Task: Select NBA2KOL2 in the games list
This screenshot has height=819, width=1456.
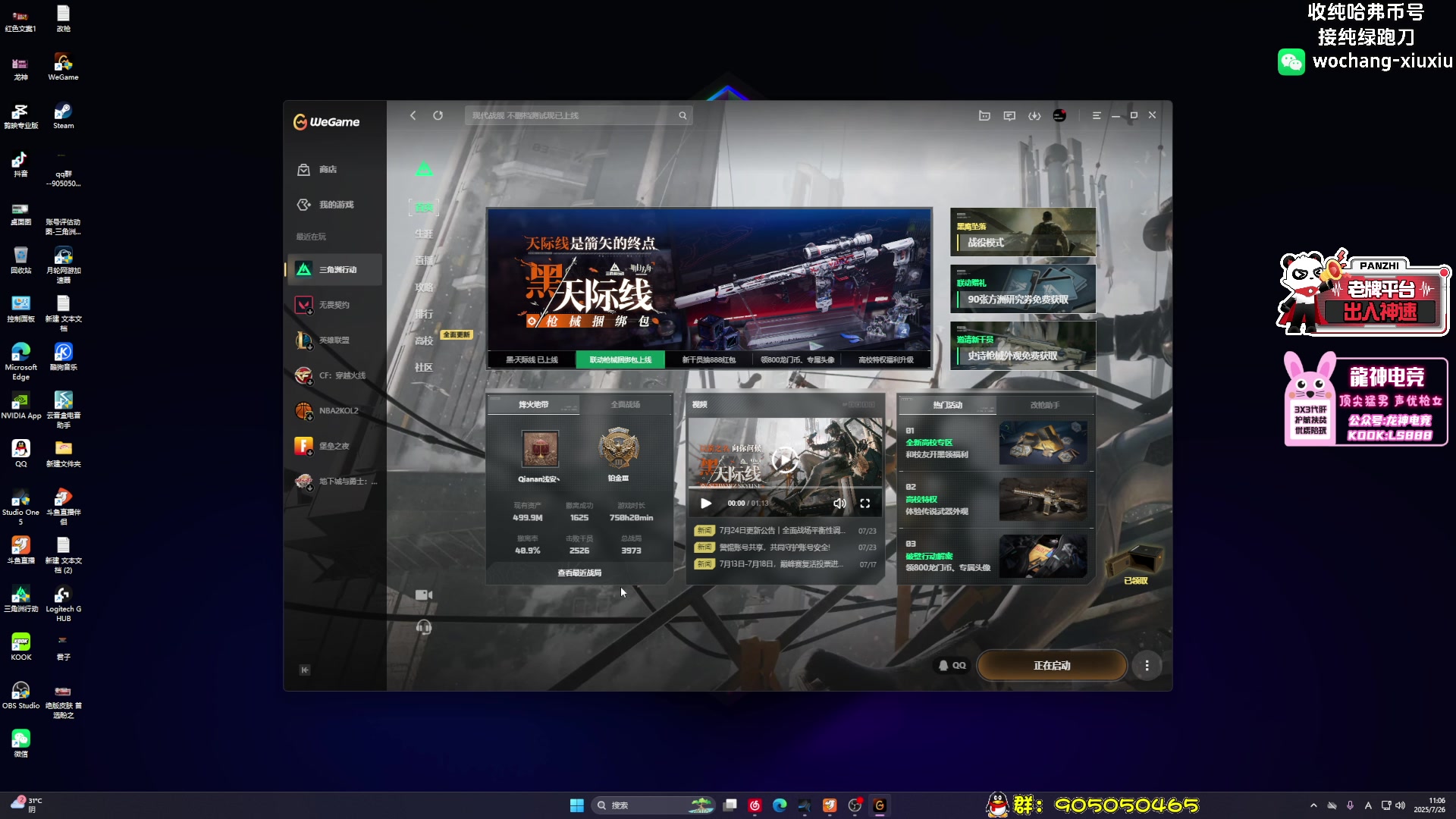Action: tap(335, 410)
